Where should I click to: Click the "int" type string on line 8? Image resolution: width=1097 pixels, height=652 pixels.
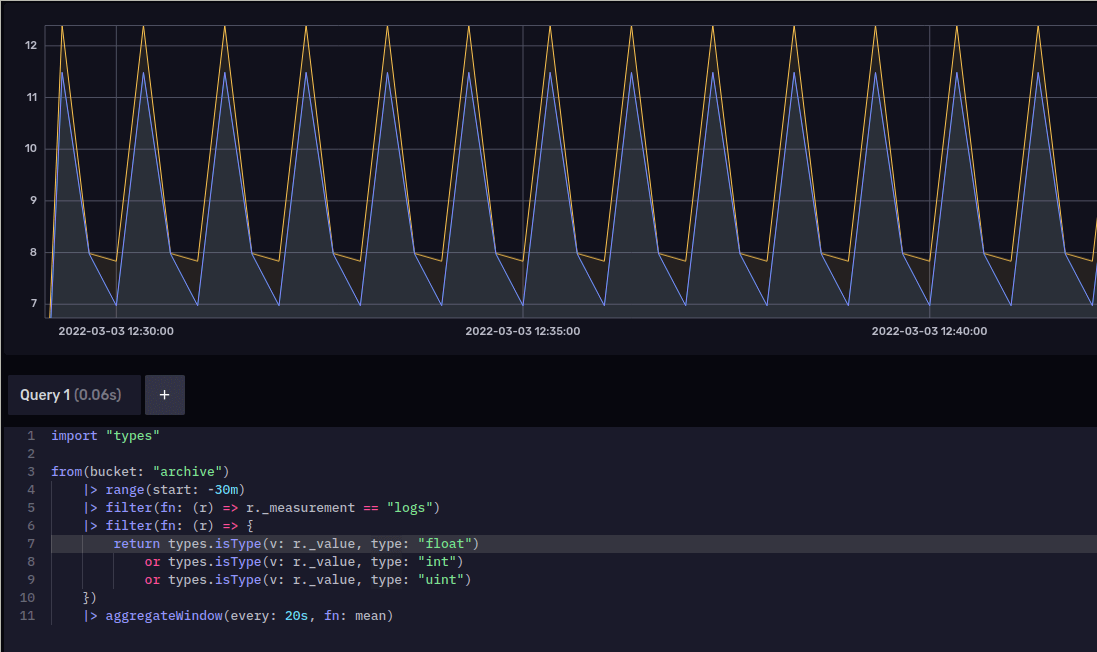440,561
